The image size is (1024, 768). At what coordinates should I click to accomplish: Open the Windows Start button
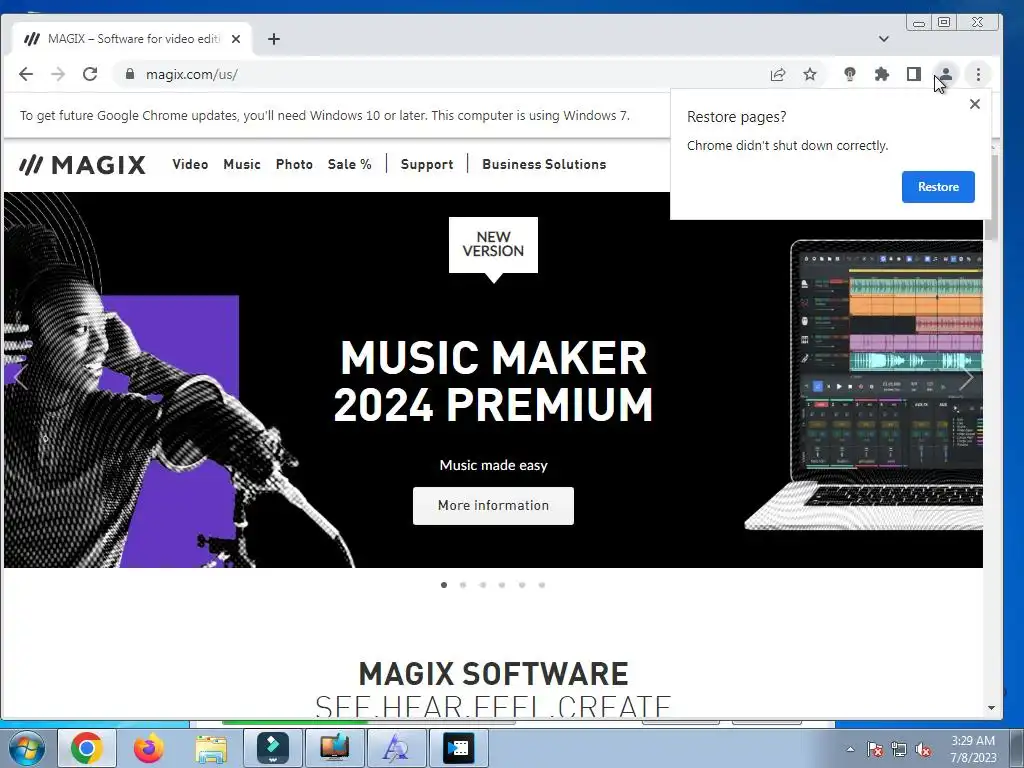[x=27, y=748]
